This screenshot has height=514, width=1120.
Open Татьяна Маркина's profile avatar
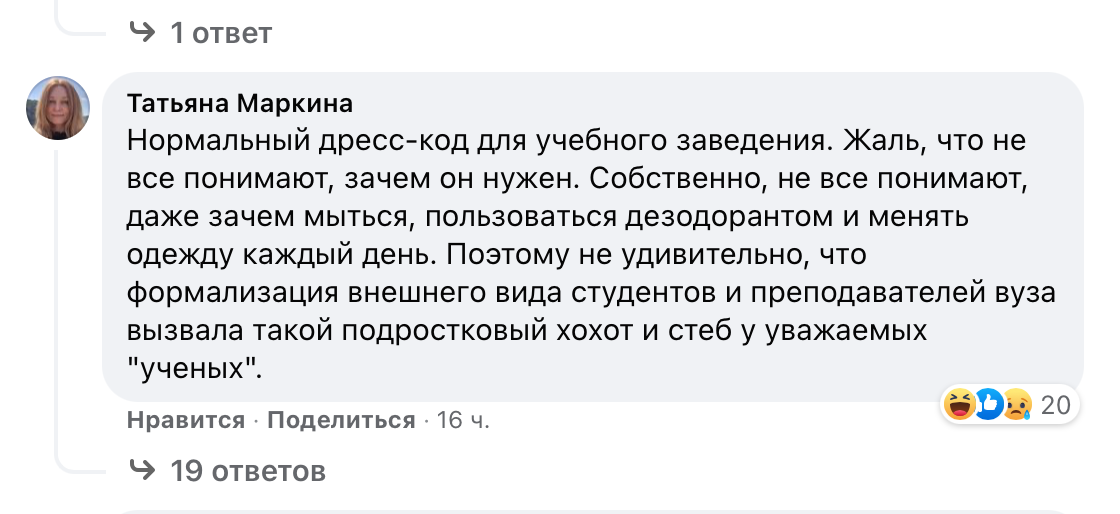(x=58, y=108)
